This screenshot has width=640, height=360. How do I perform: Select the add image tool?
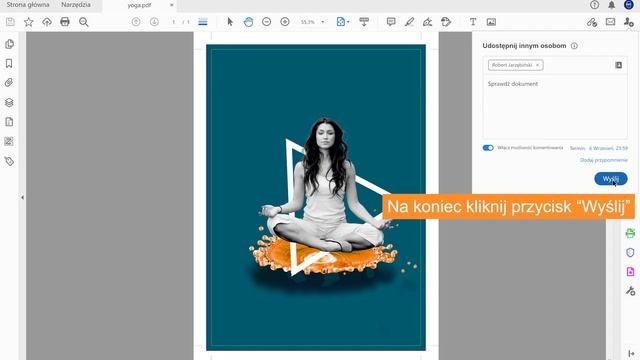tap(491, 22)
